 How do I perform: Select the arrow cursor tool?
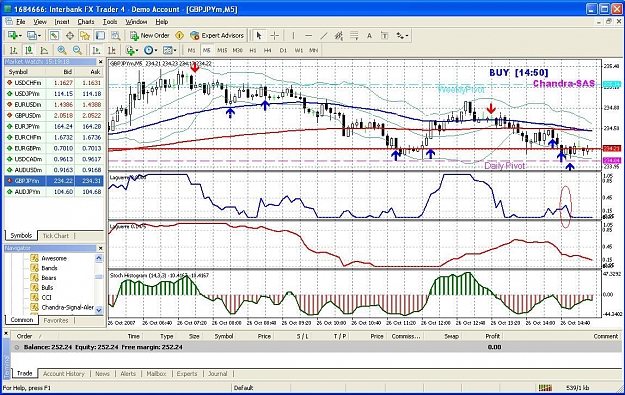pyautogui.click(x=259, y=35)
